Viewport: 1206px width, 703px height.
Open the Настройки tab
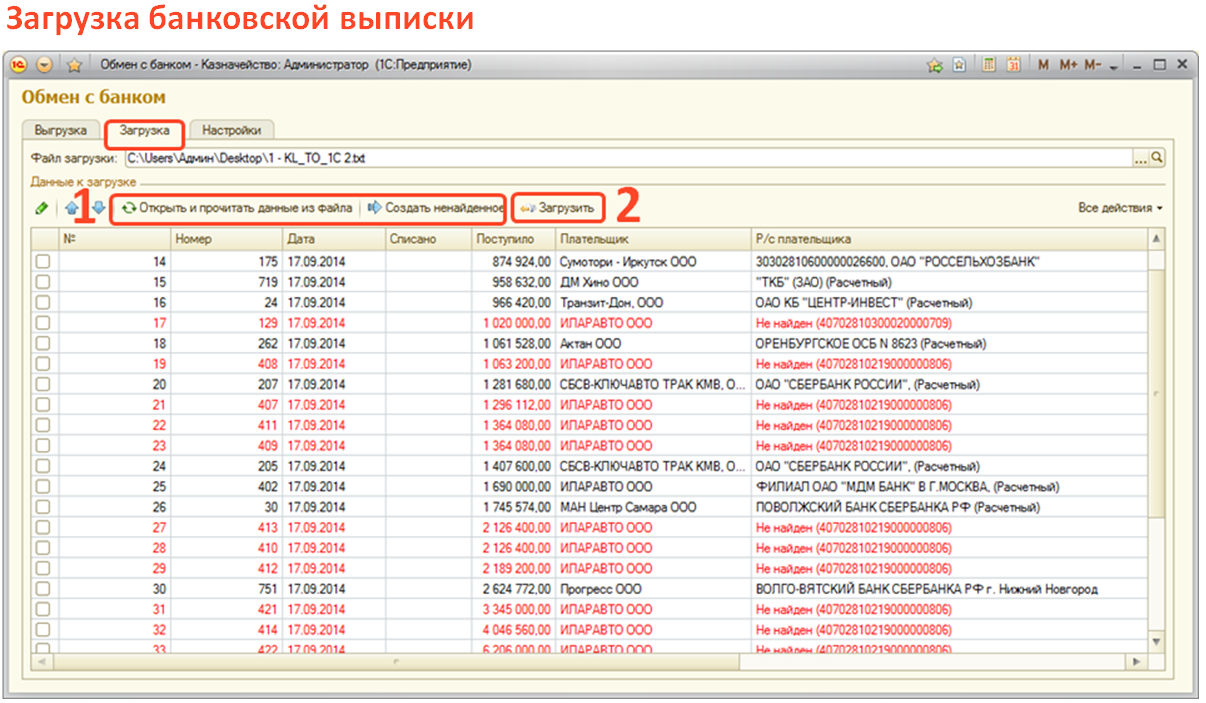(x=232, y=130)
